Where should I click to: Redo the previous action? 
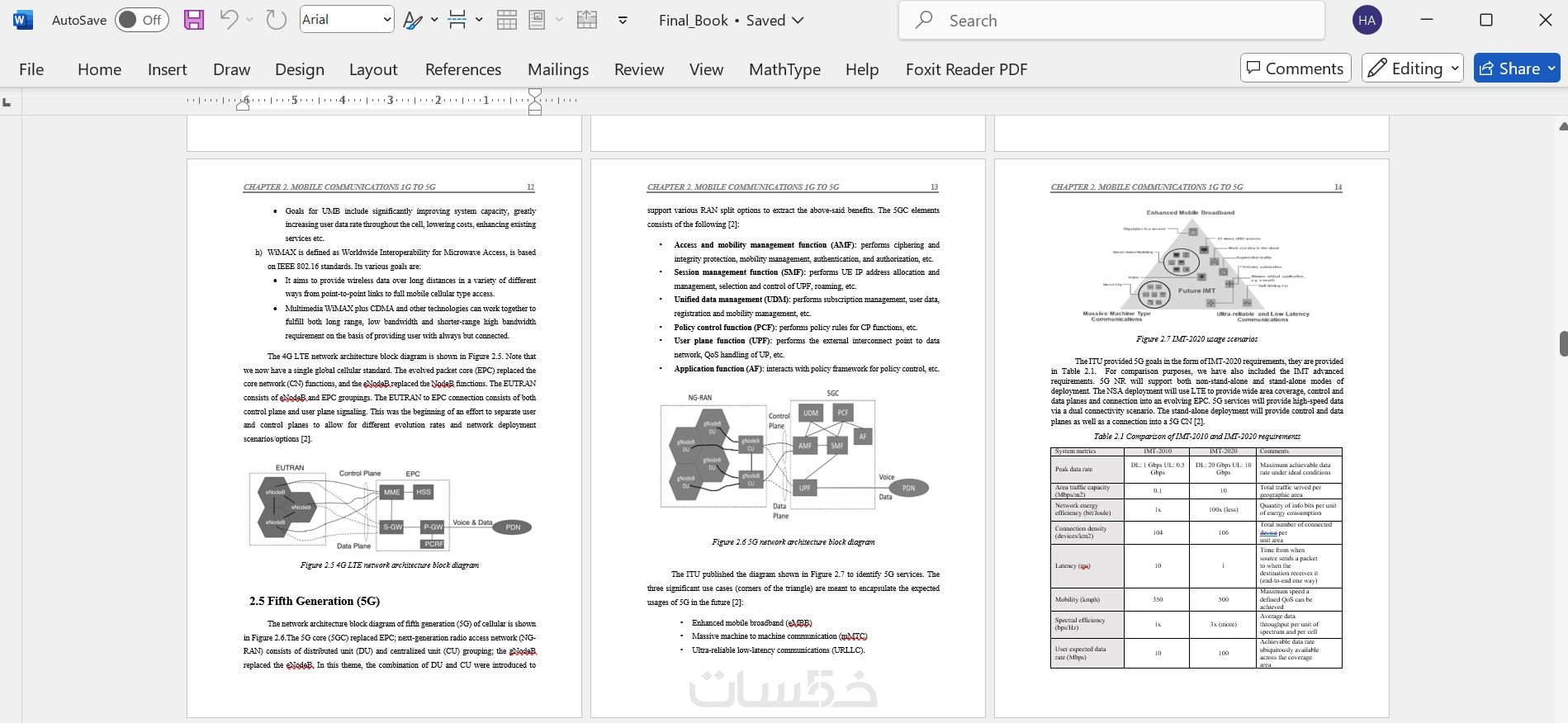pyautogui.click(x=276, y=20)
